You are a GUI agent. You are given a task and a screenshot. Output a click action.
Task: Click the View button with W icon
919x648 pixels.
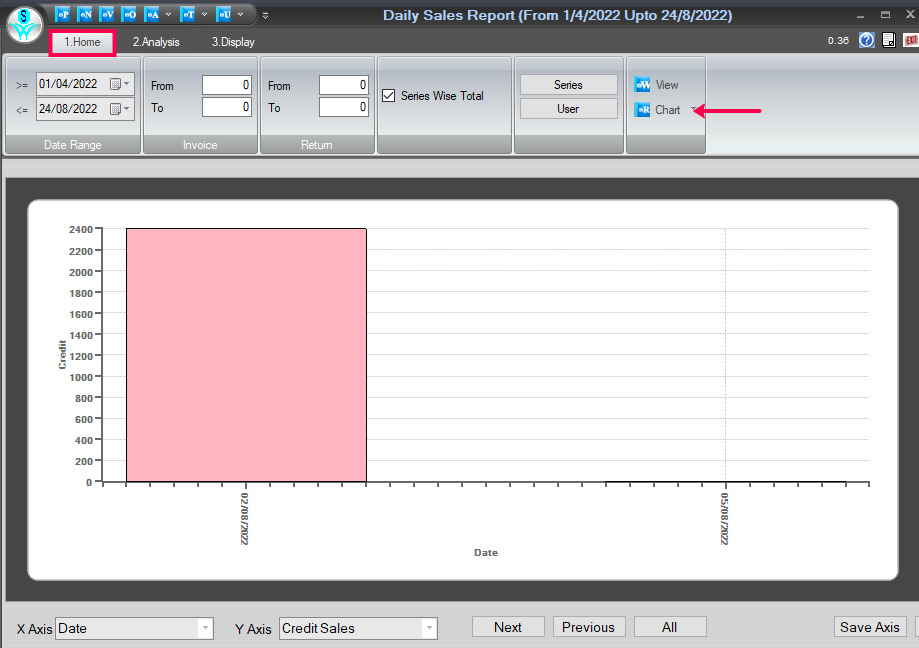coord(656,85)
